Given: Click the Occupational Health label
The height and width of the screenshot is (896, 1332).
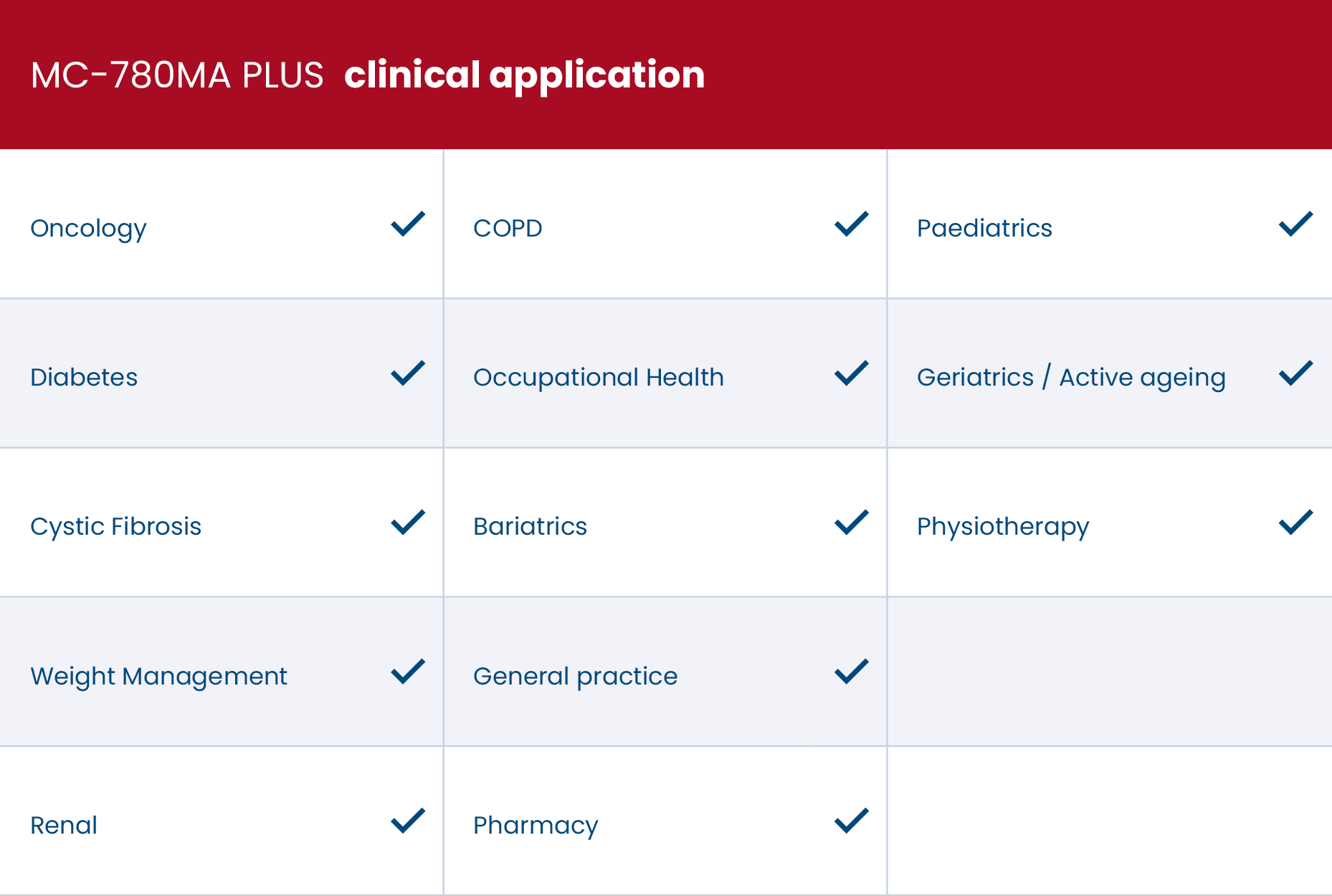Looking at the screenshot, I should click(599, 378).
